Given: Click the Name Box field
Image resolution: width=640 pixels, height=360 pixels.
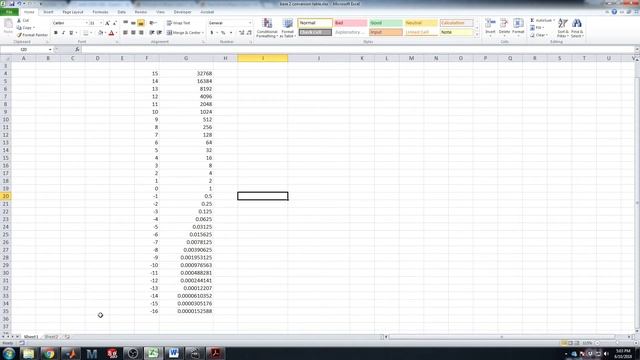Looking at the screenshot, I should tap(27, 49).
